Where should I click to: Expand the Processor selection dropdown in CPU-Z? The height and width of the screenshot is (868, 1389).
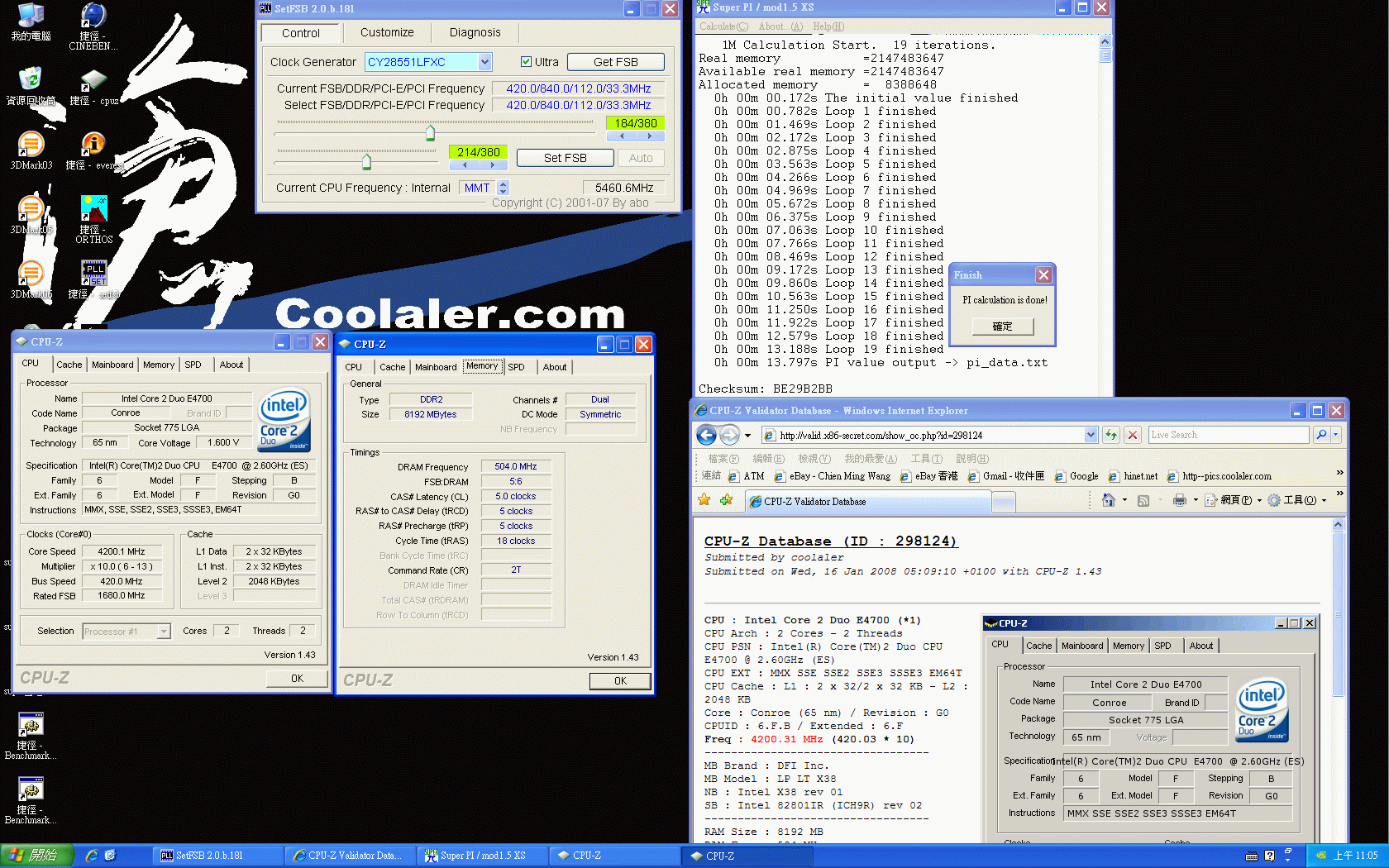click(x=164, y=632)
